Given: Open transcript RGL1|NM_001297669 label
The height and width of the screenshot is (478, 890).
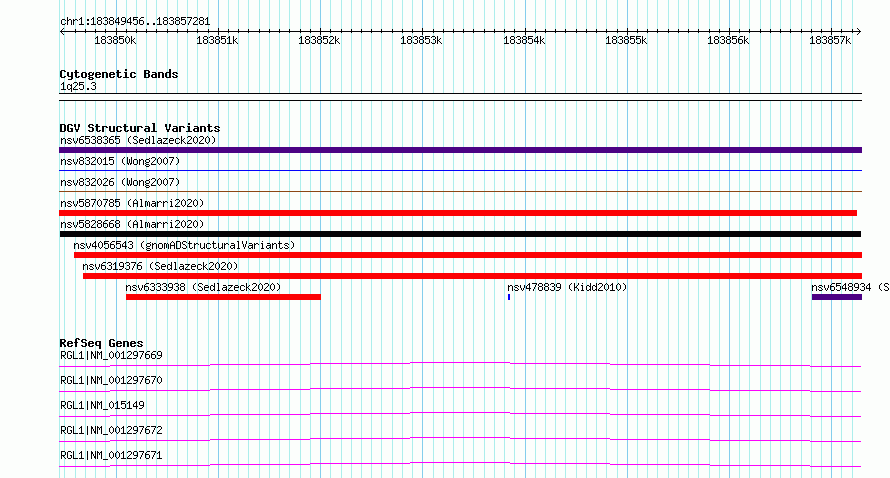Looking at the screenshot, I should (111, 355).
